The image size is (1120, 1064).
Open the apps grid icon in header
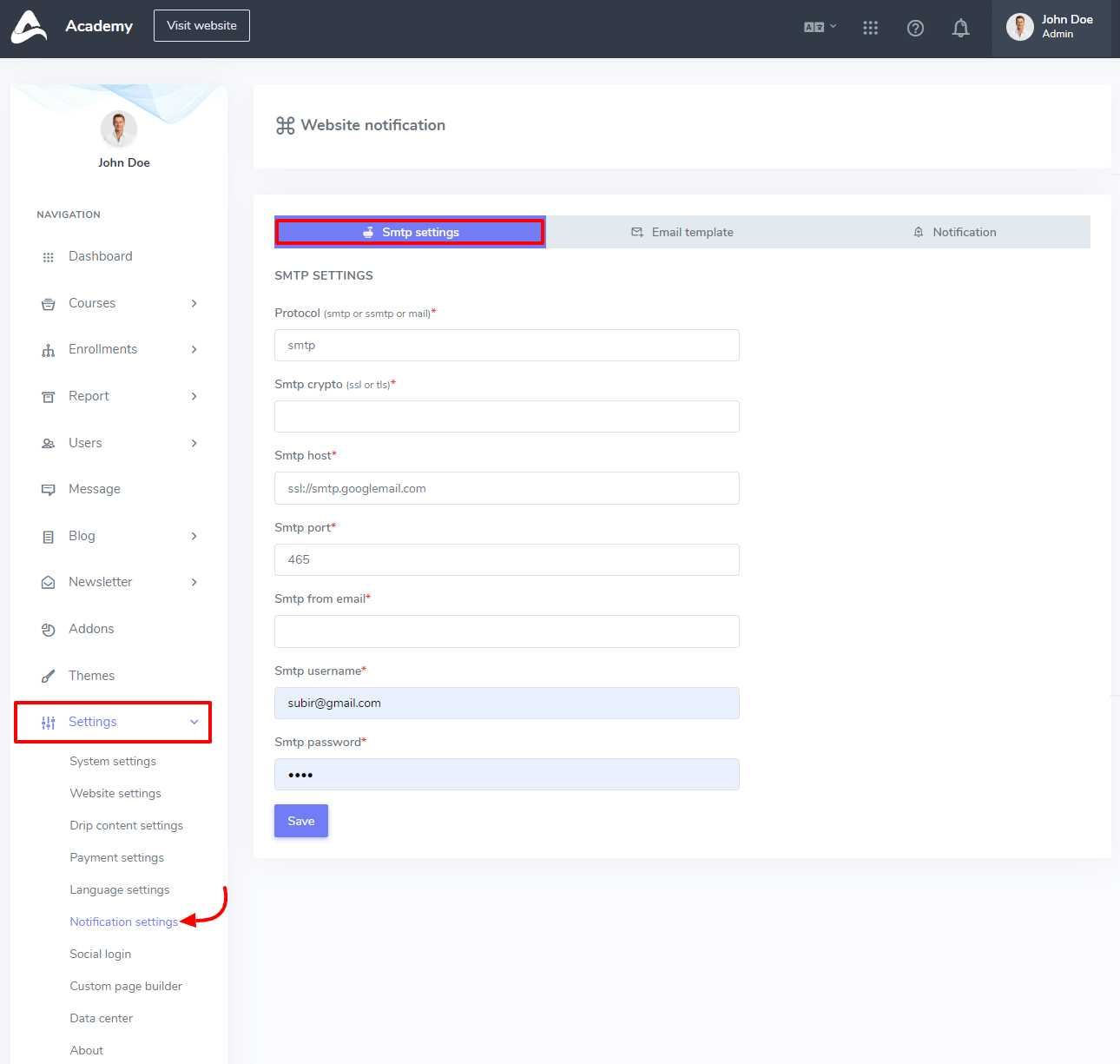(x=870, y=29)
